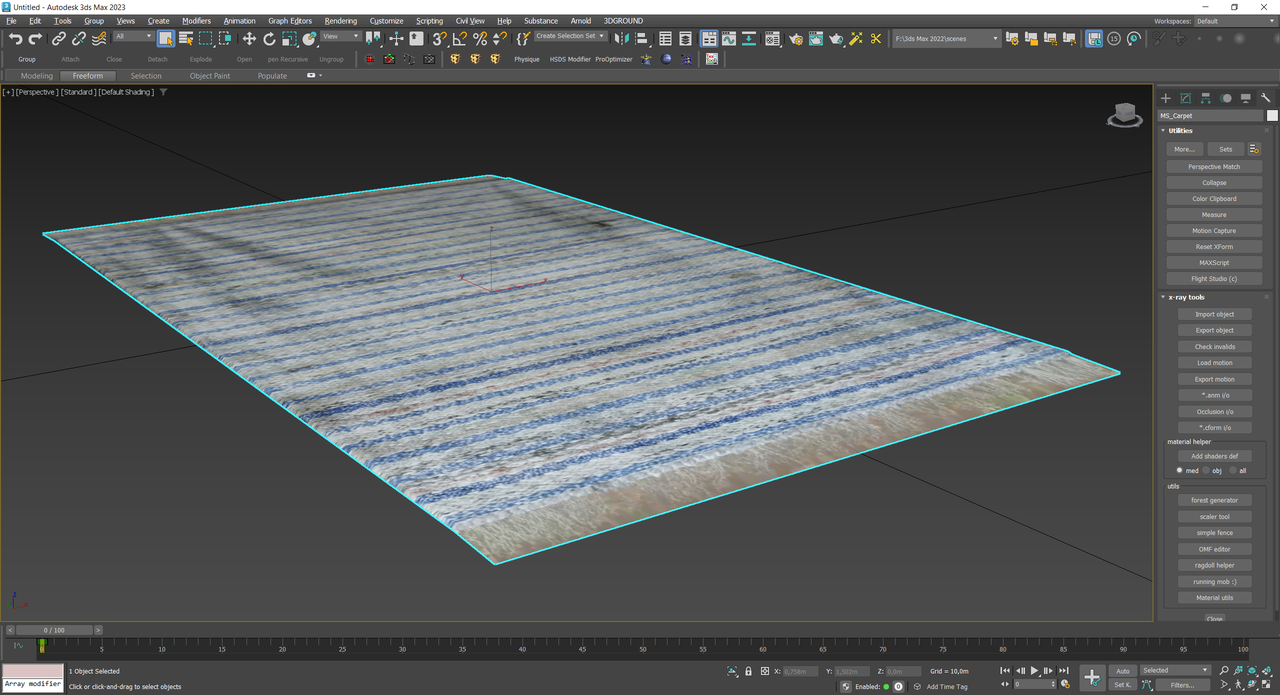Expand the Create Selection Set dropdown
Viewport: 1280px width, 695px height.
pos(602,36)
